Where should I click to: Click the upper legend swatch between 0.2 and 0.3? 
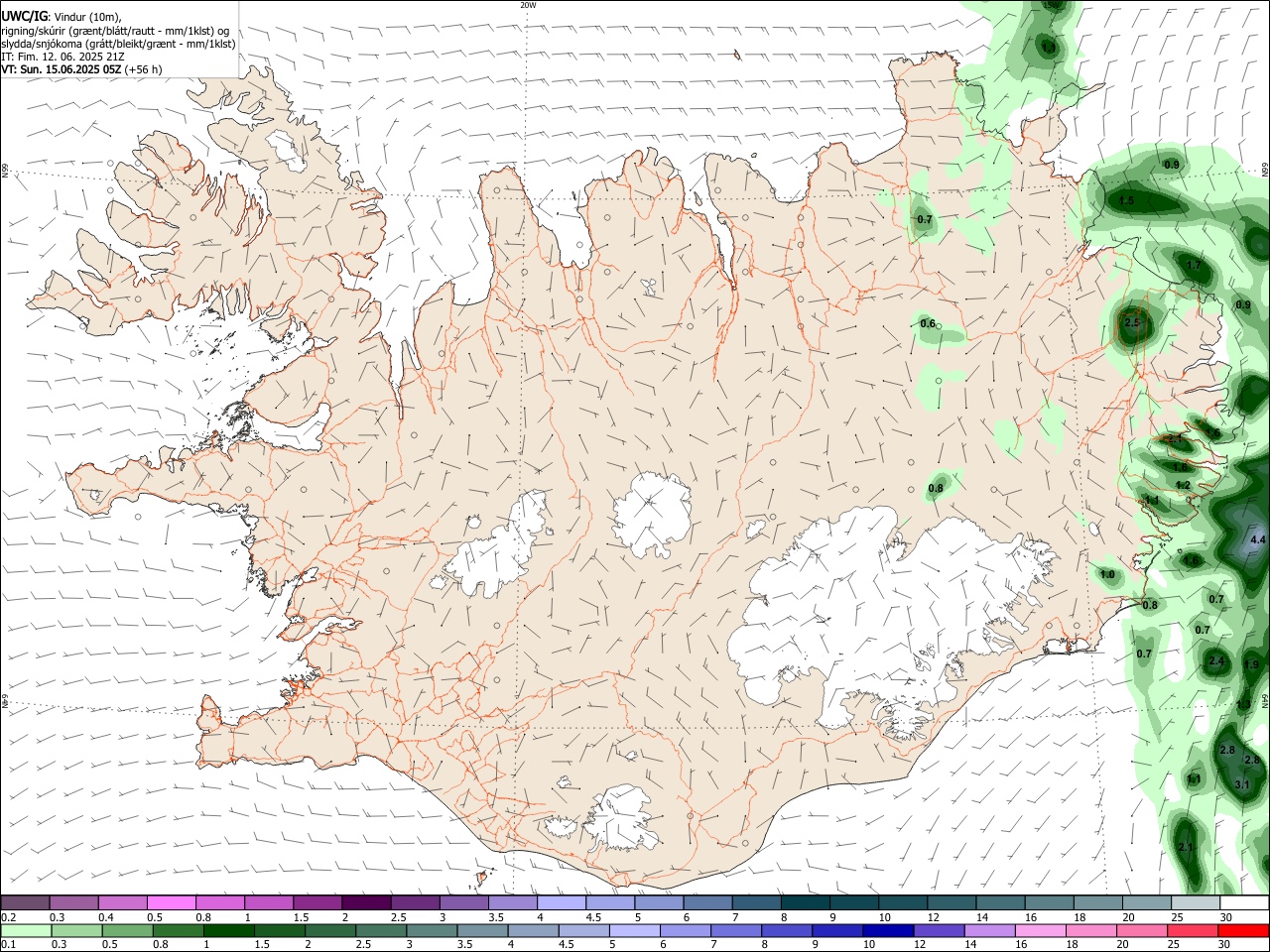[26, 902]
